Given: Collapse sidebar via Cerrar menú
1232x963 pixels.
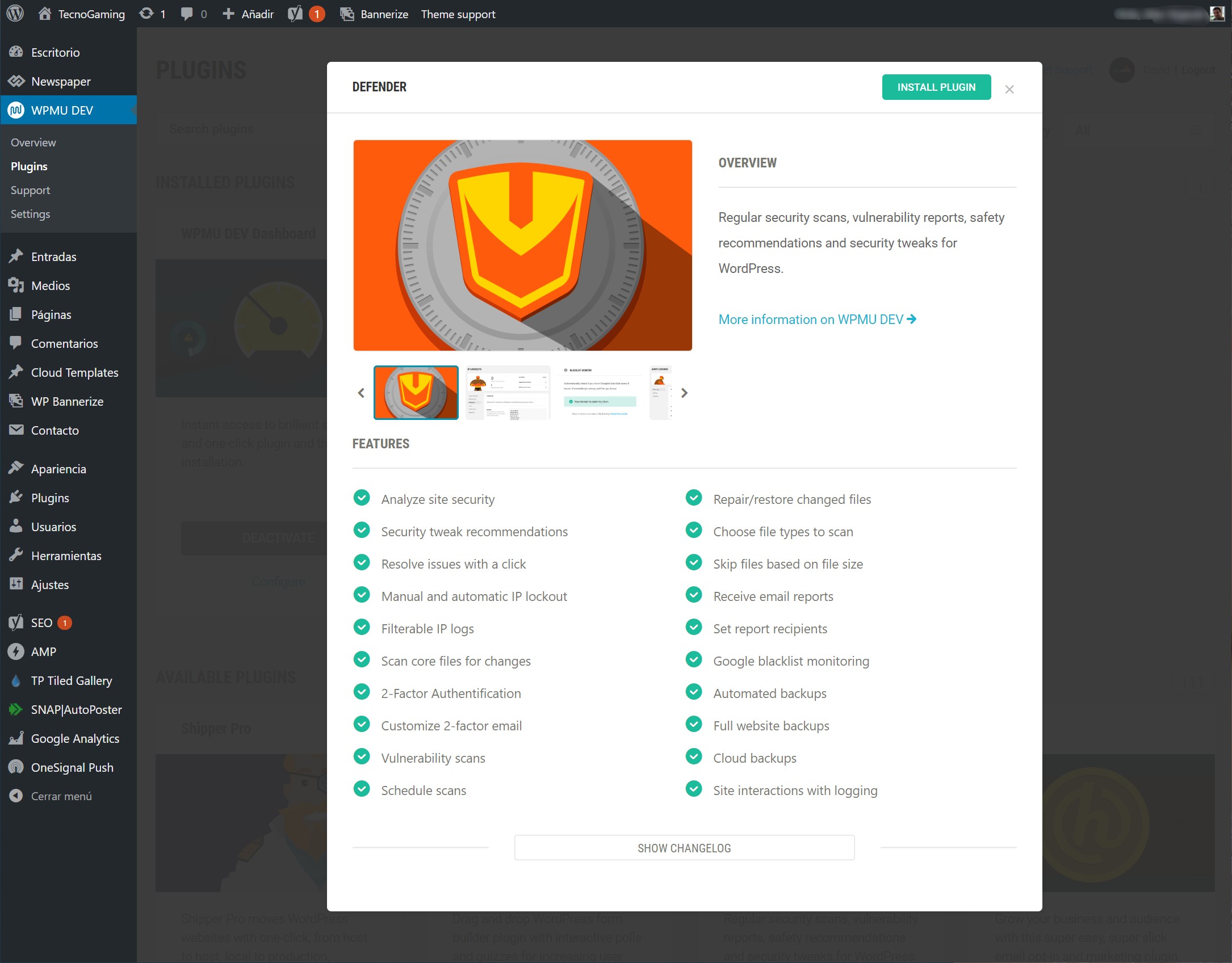Looking at the screenshot, I should pos(68,796).
